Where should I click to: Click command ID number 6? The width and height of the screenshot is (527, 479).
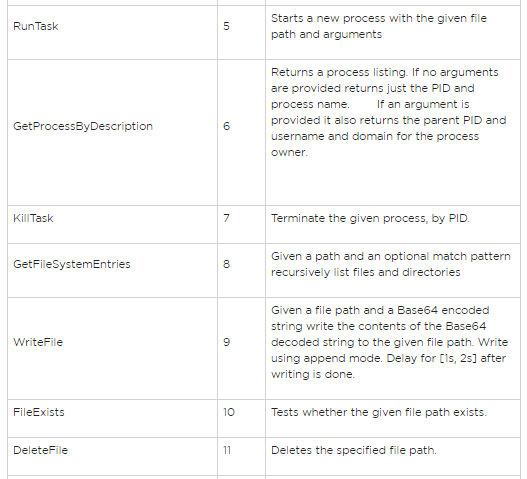[x=227, y=126]
